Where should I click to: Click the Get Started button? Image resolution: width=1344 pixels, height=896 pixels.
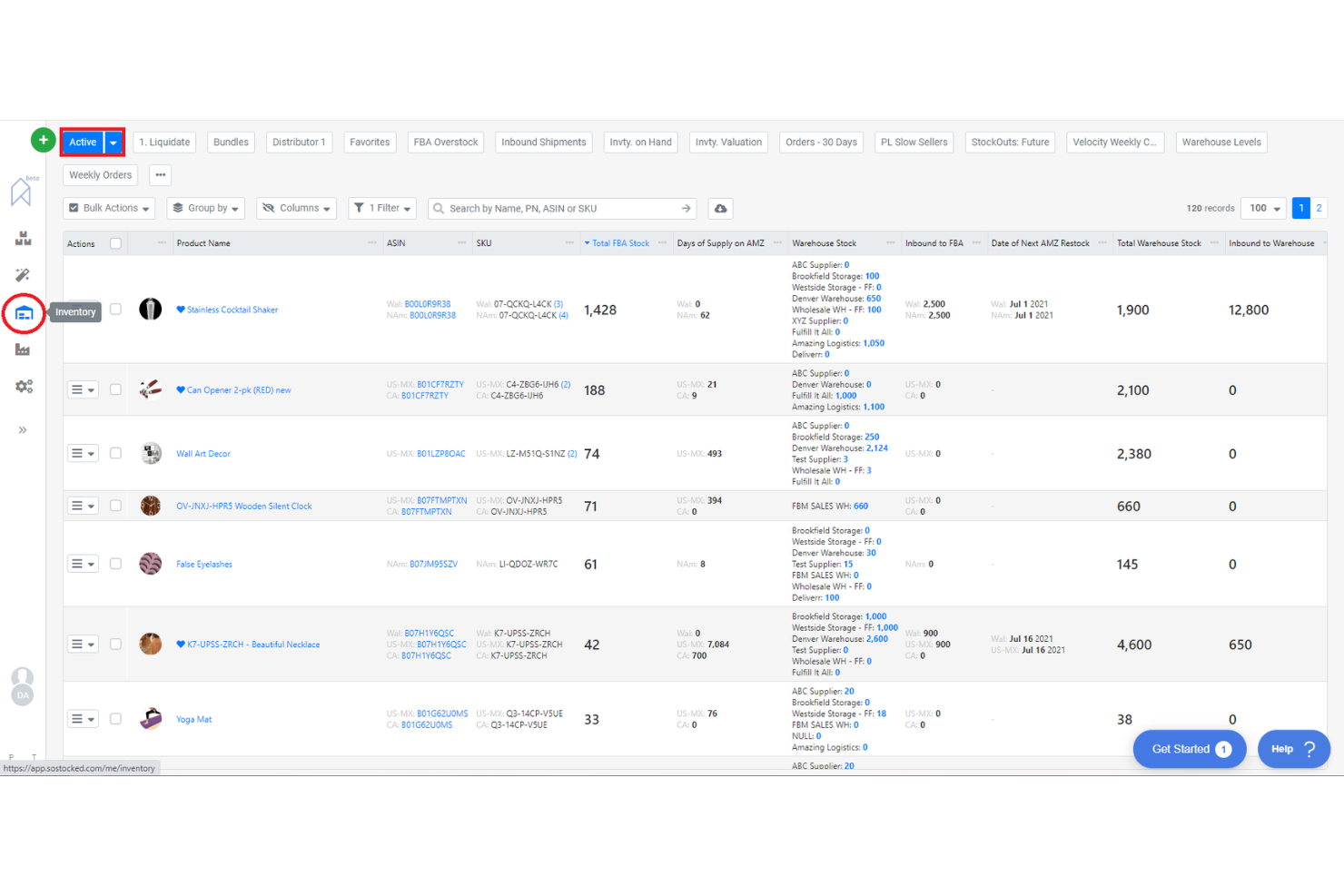click(1189, 748)
